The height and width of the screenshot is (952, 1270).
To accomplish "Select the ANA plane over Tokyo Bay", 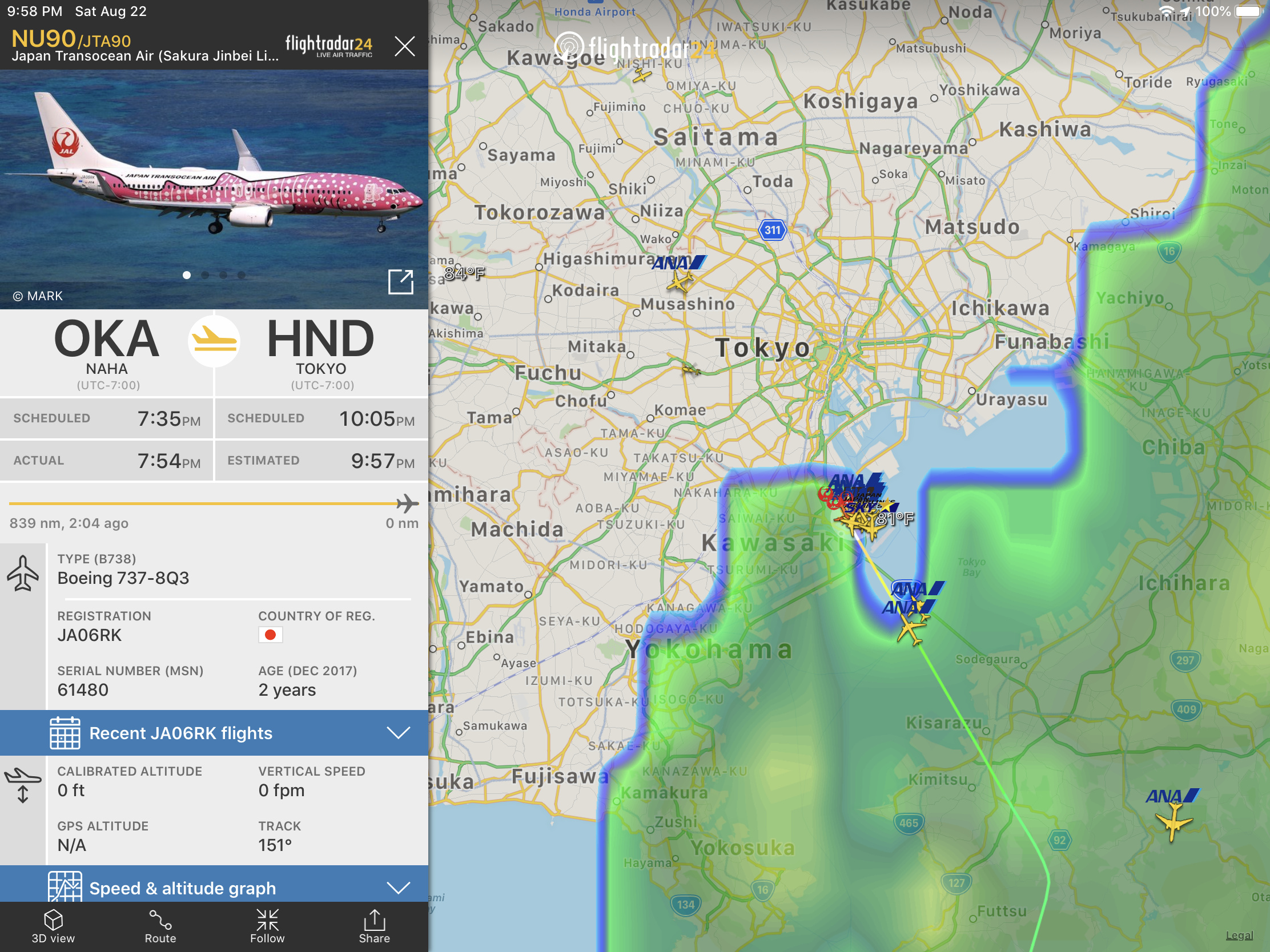I will point(910,630).
